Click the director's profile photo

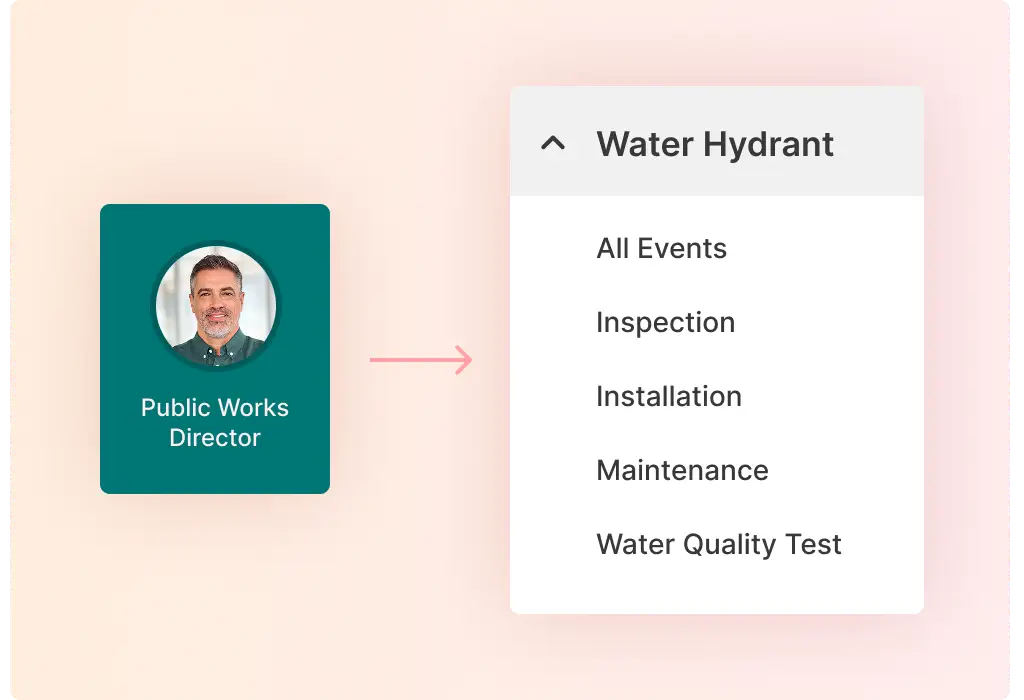[215, 300]
